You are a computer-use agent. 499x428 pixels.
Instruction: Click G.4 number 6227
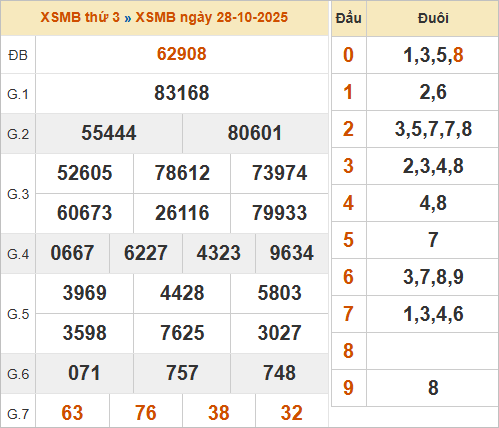[x=146, y=253]
